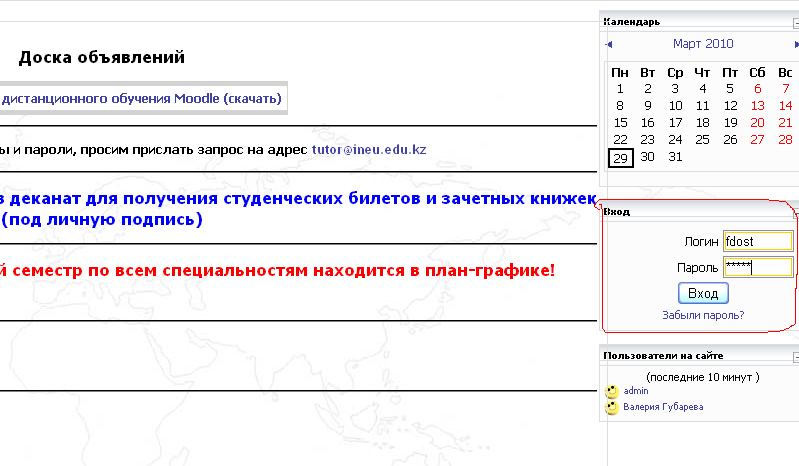Click calendar day 11
Viewport: 799px width, 466px height.
[703, 106]
